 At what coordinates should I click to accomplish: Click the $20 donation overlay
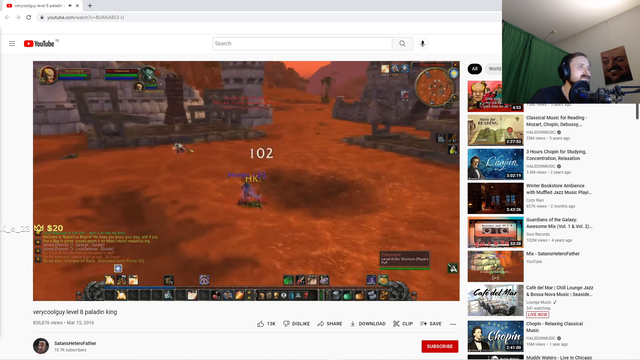click(x=49, y=228)
